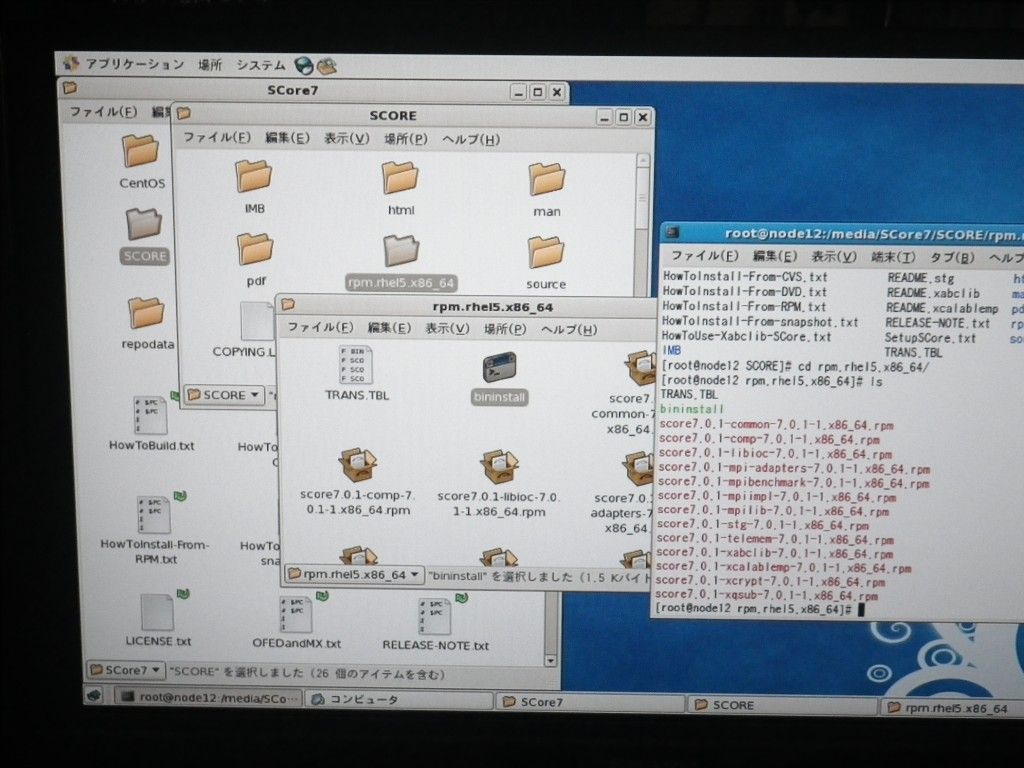The image size is (1024, 768).
Task: Open 編集(E) menu in SCORE window
Action: (287, 138)
